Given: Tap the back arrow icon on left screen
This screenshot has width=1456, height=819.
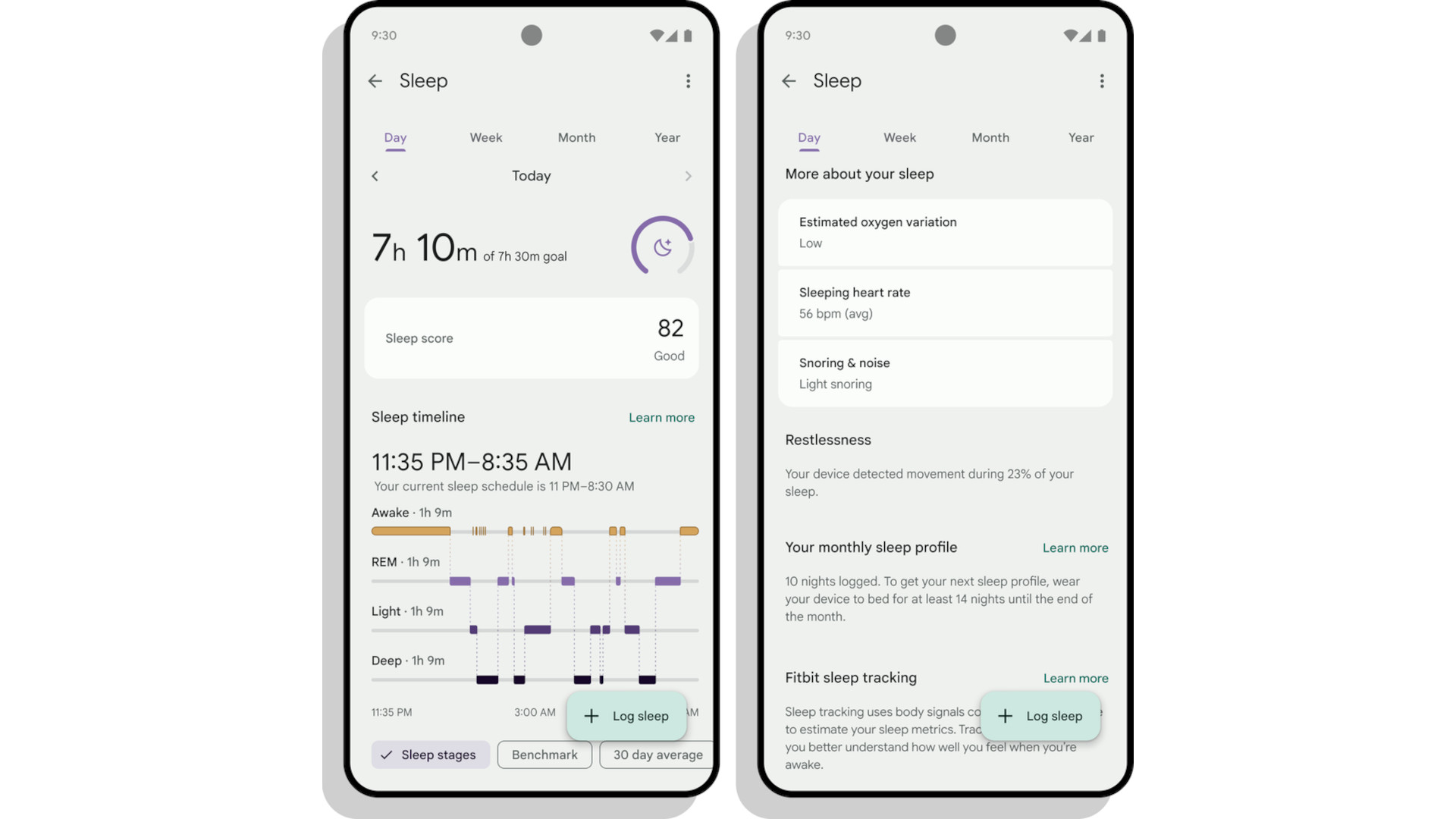Looking at the screenshot, I should click(x=376, y=81).
